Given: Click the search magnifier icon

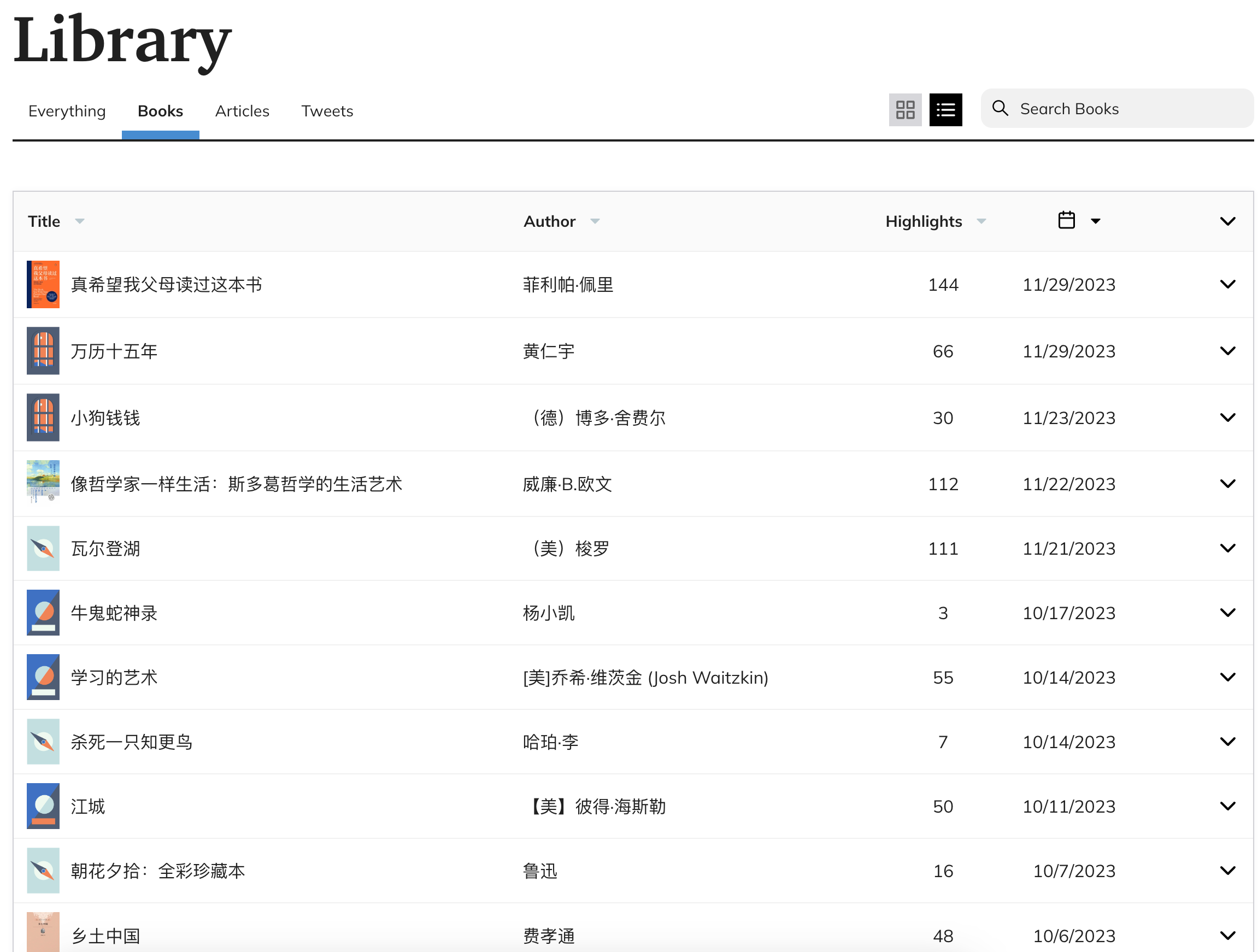Looking at the screenshot, I should 1000,108.
